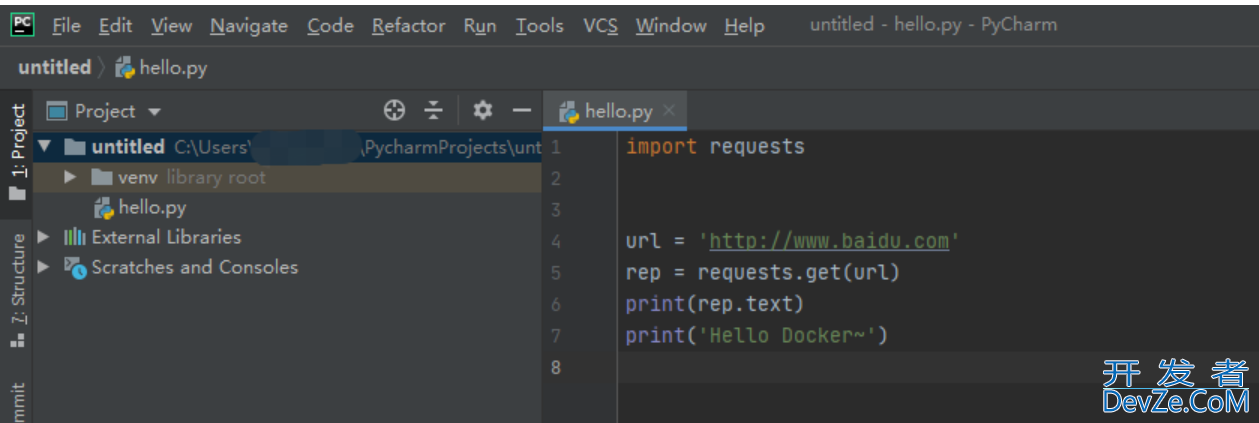Collapse the untitled project root node
The image size is (1259, 423).
point(43,147)
